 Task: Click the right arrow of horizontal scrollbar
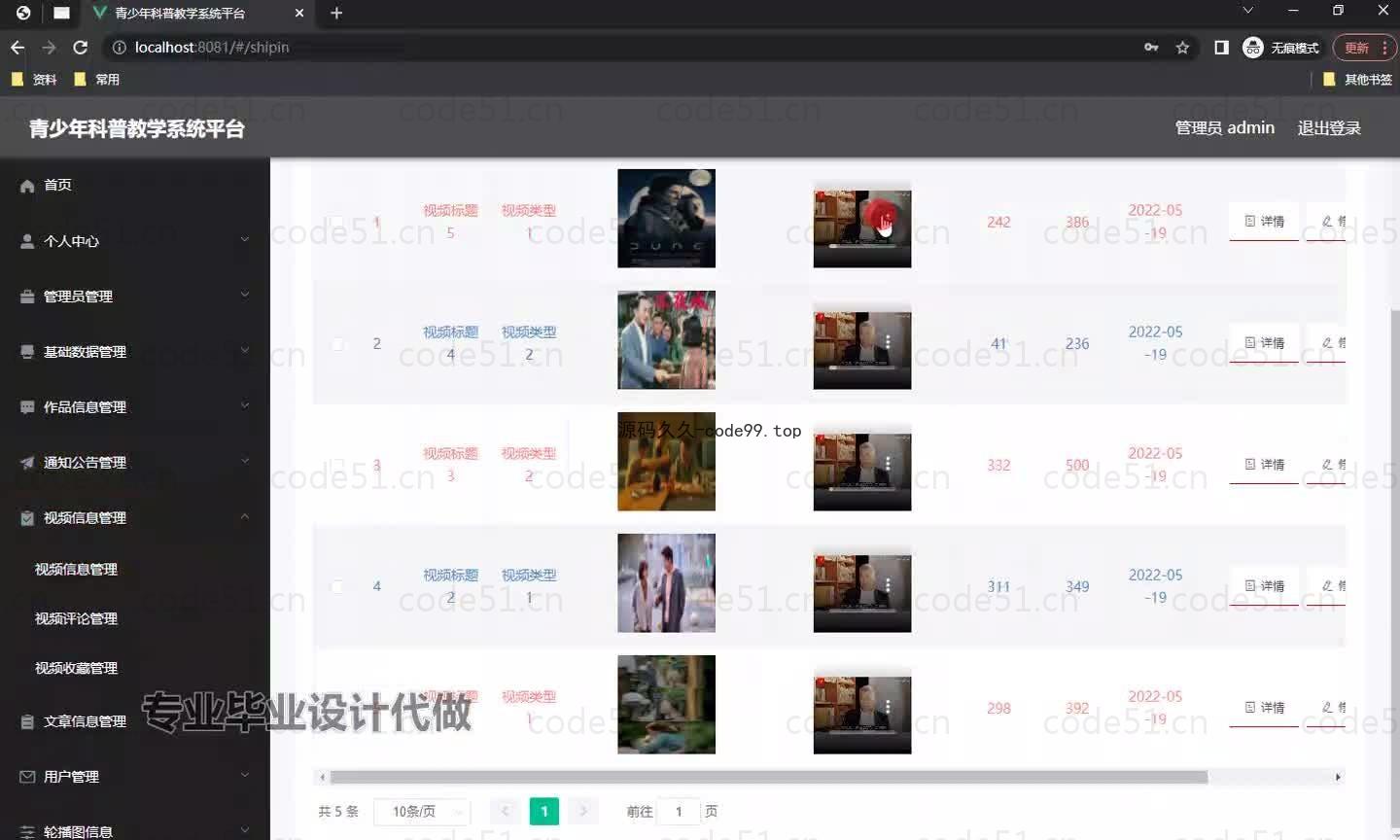pyautogui.click(x=1338, y=777)
